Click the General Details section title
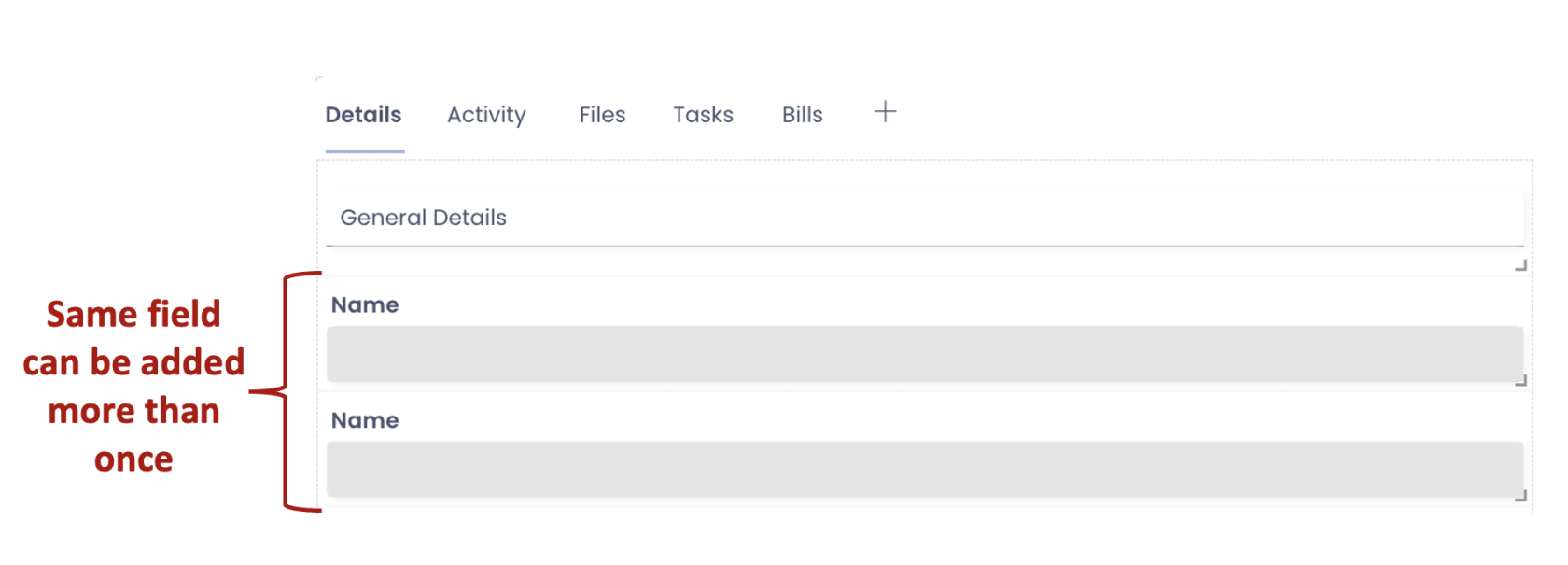1568x565 pixels. (423, 218)
